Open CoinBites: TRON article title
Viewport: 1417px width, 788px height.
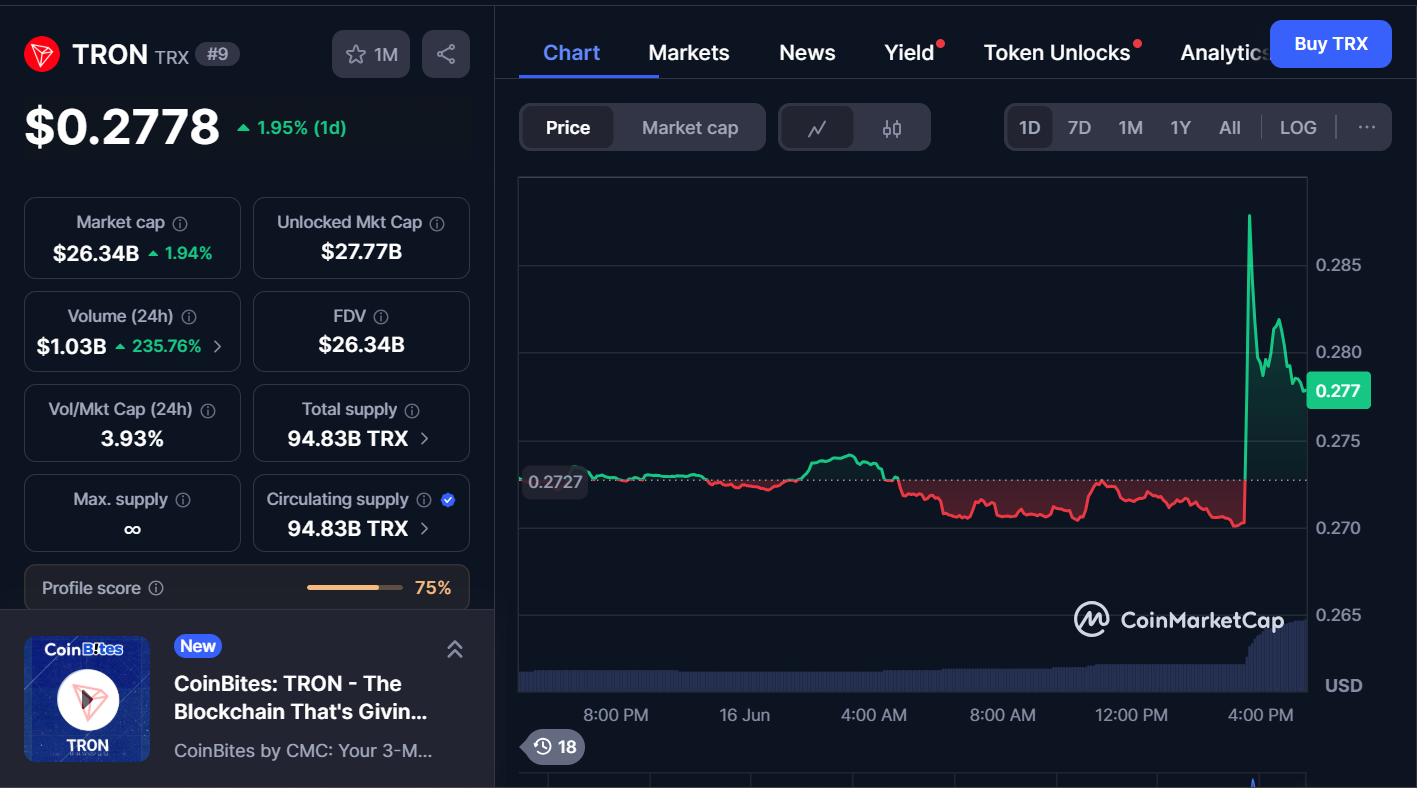point(301,698)
